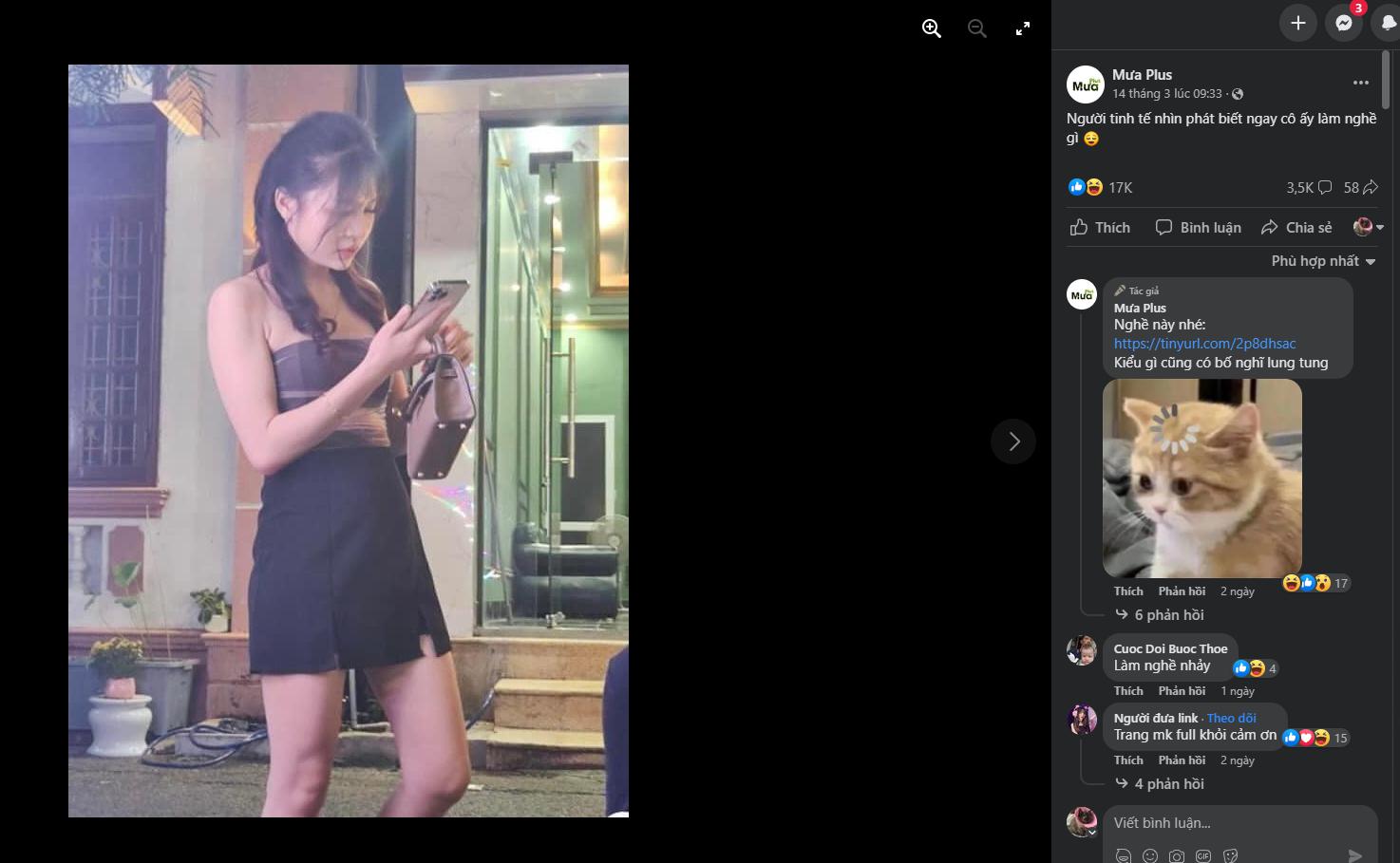Click the comment send arrow
Screen dimensions: 1400x863
pyautogui.click(x=1355, y=855)
